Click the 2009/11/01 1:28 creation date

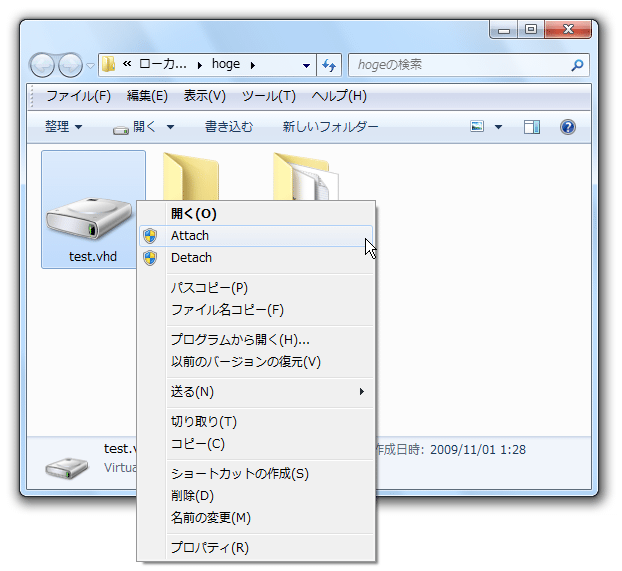click(x=478, y=450)
